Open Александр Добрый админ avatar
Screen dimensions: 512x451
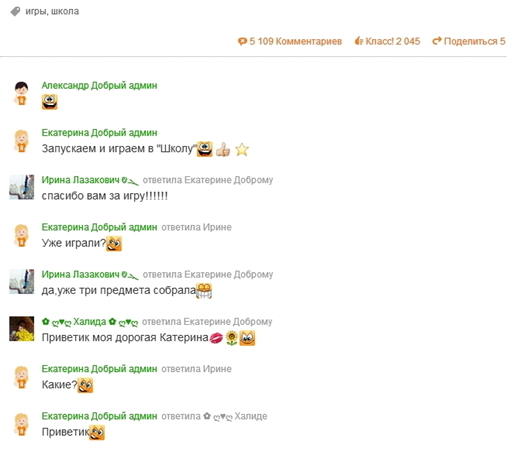21,93
